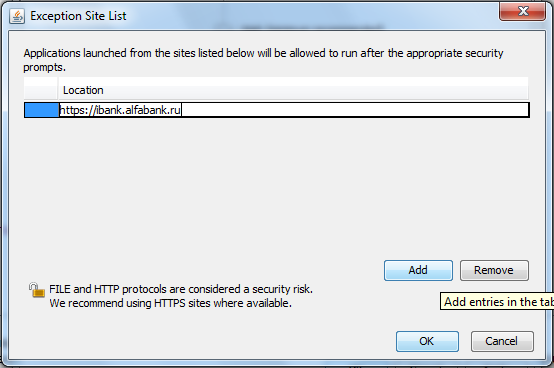Close the Exception Site List dialog

pyautogui.click(x=523, y=11)
